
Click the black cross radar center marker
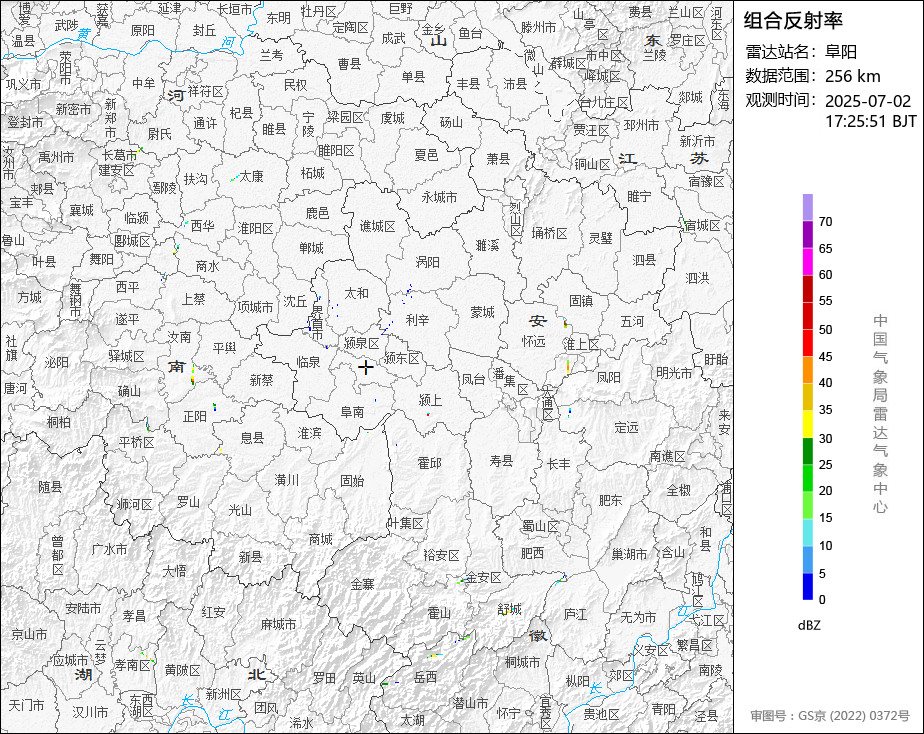tap(366, 368)
